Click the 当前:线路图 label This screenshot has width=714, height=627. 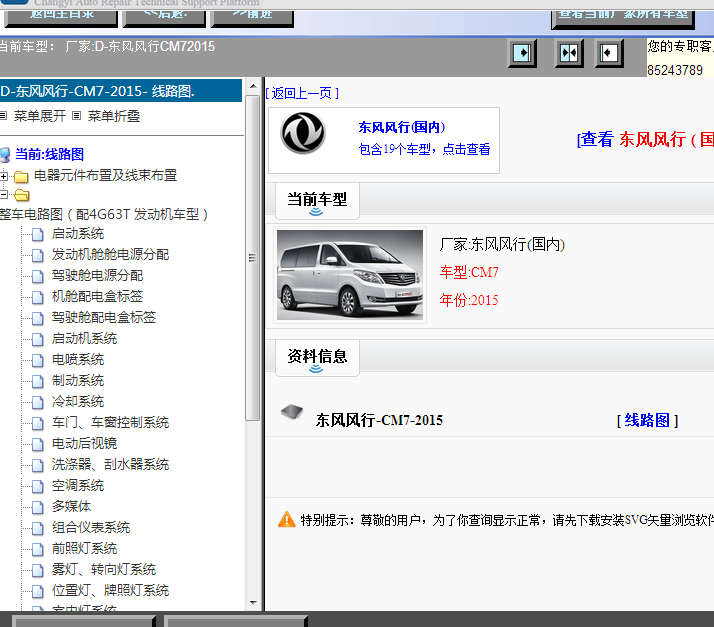50,154
